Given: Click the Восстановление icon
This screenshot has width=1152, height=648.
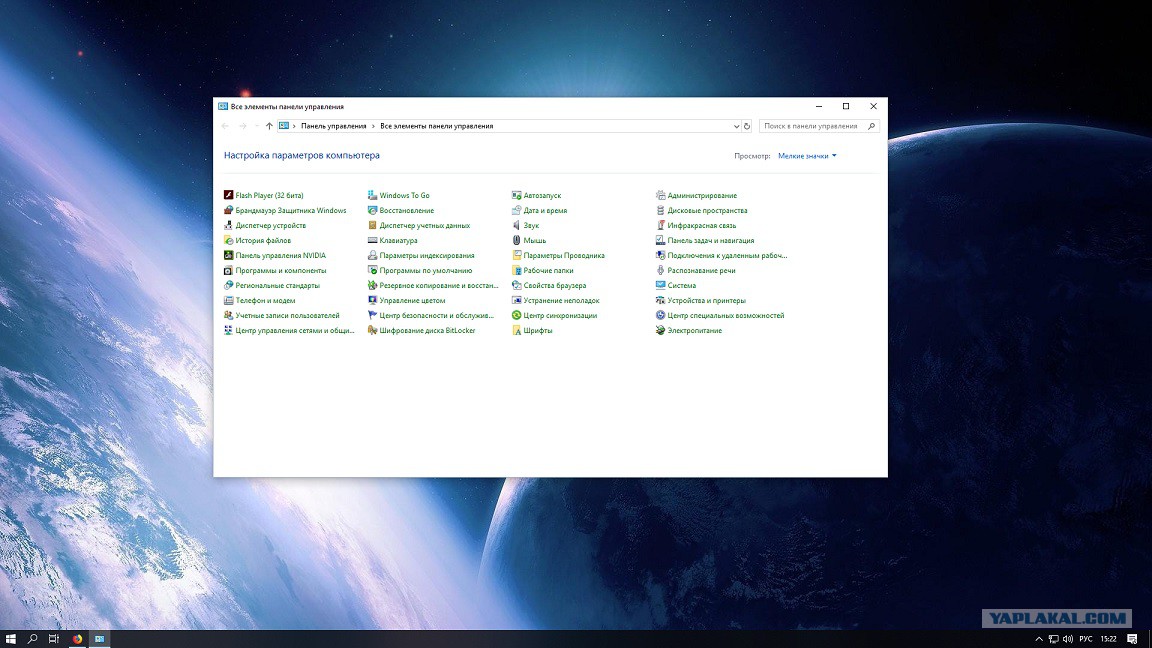Looking at the screenshot, I should click(372, 210).
